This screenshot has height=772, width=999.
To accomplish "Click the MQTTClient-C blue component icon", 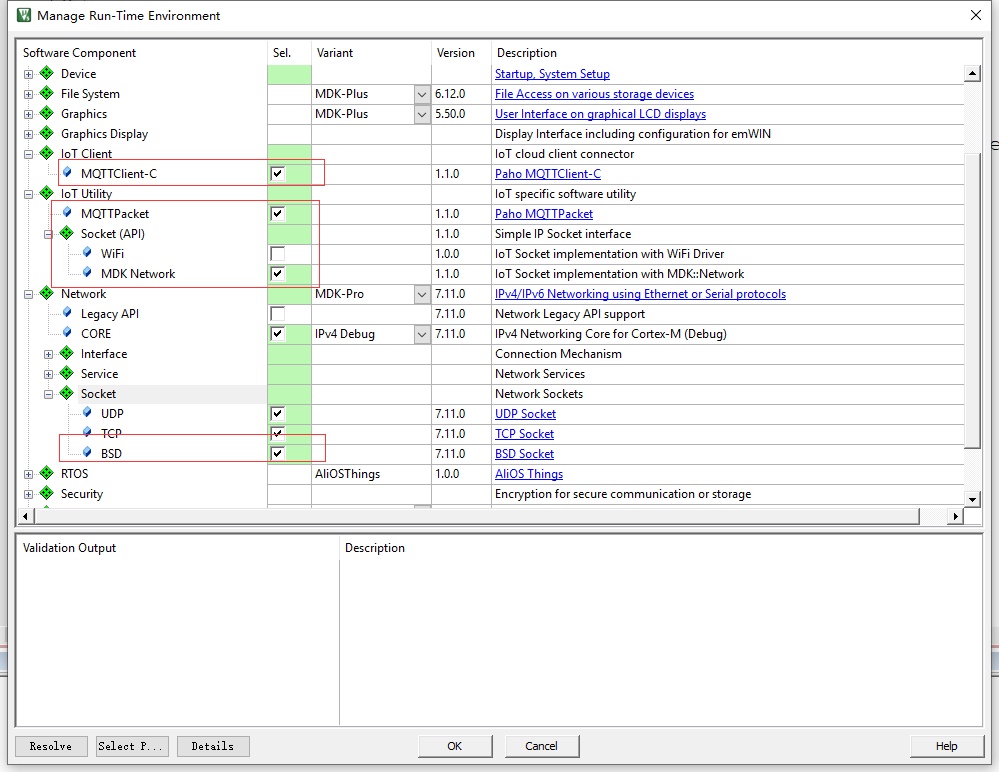I will coord(67,173).
